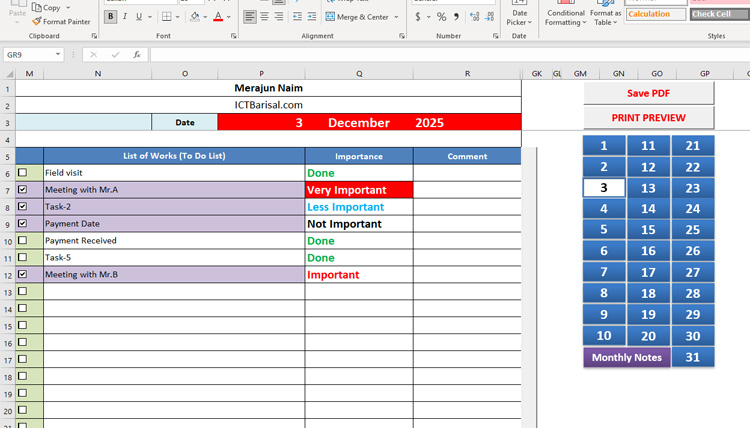The image size is (750, 428).
Task: Select day 15 in the date grid
Action: click(649, 230)
